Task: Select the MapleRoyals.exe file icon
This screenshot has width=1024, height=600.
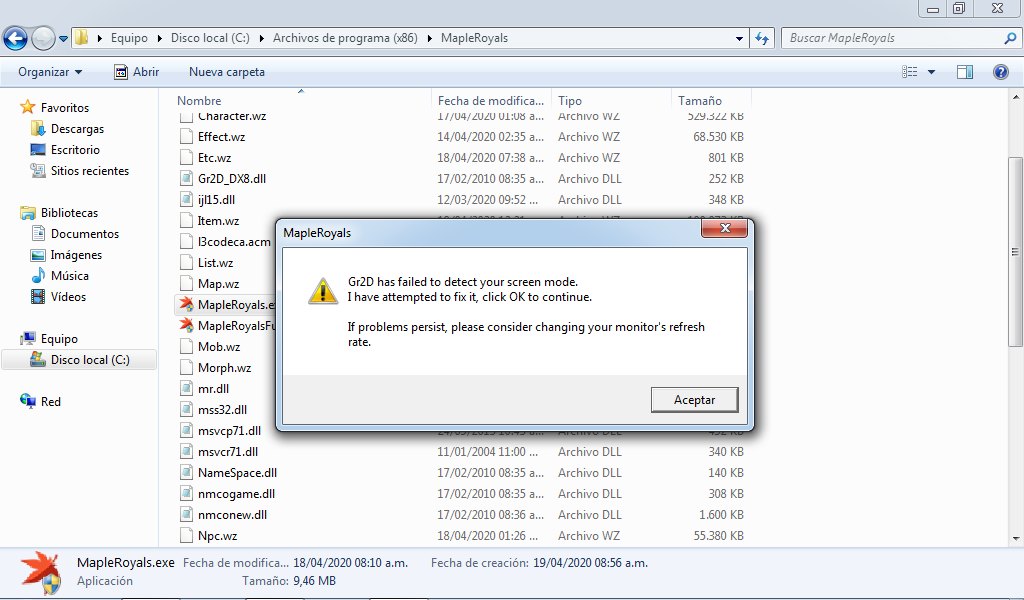Action: (x=187, y=304)
